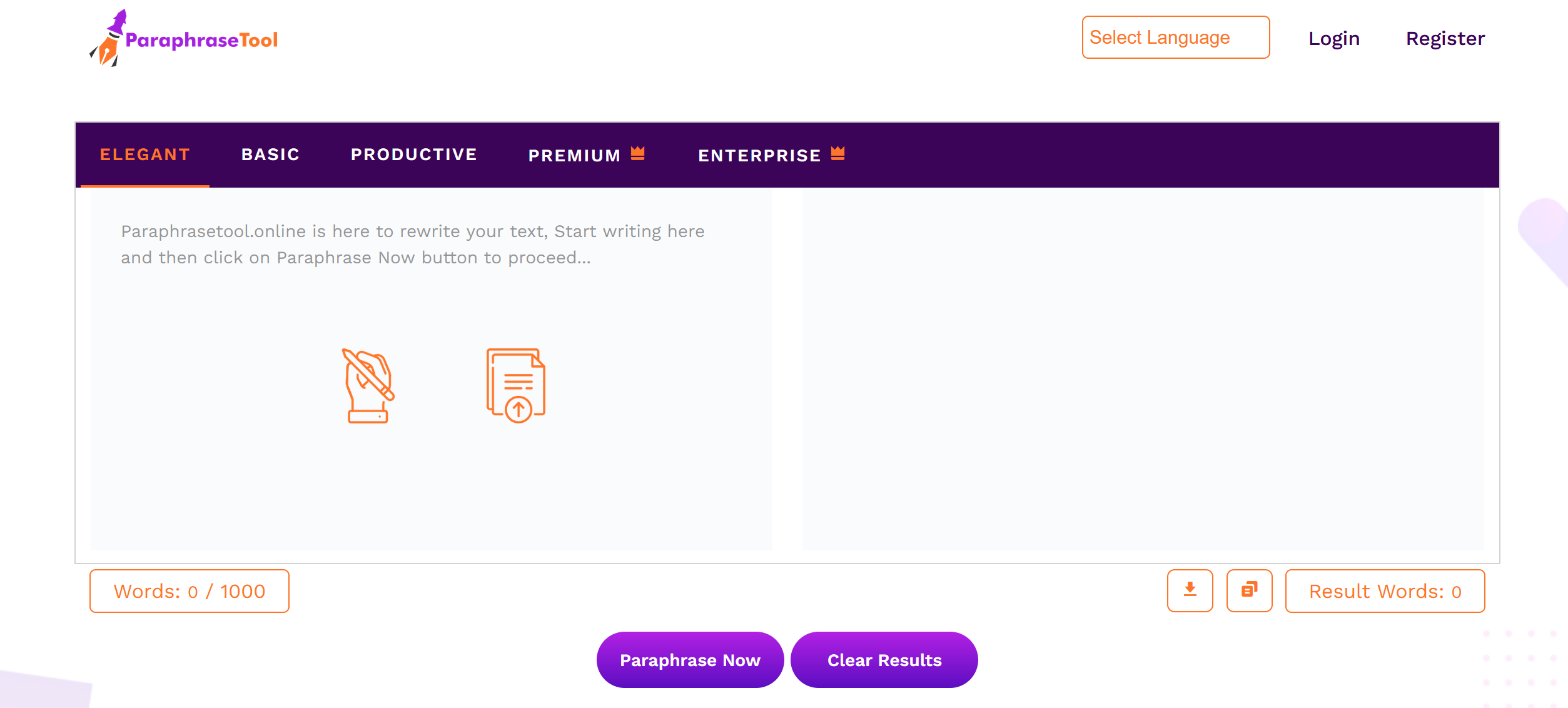
Task: Click the crown icon beside Premium
Action: click(637, 153)
